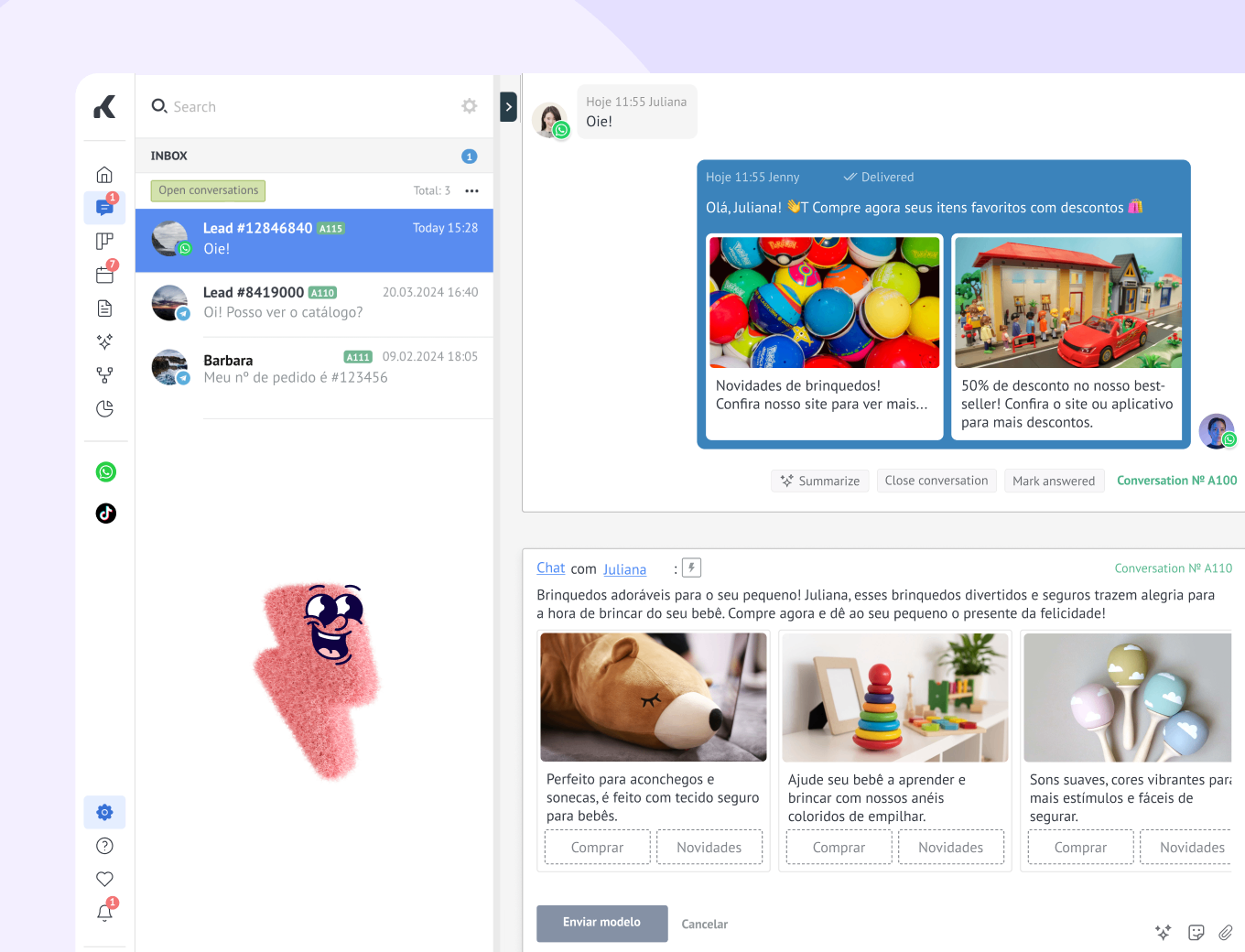Toggle the Open conversations filter tag
1245x952 pixels.
pyautogui.click(x=208, y=190)
